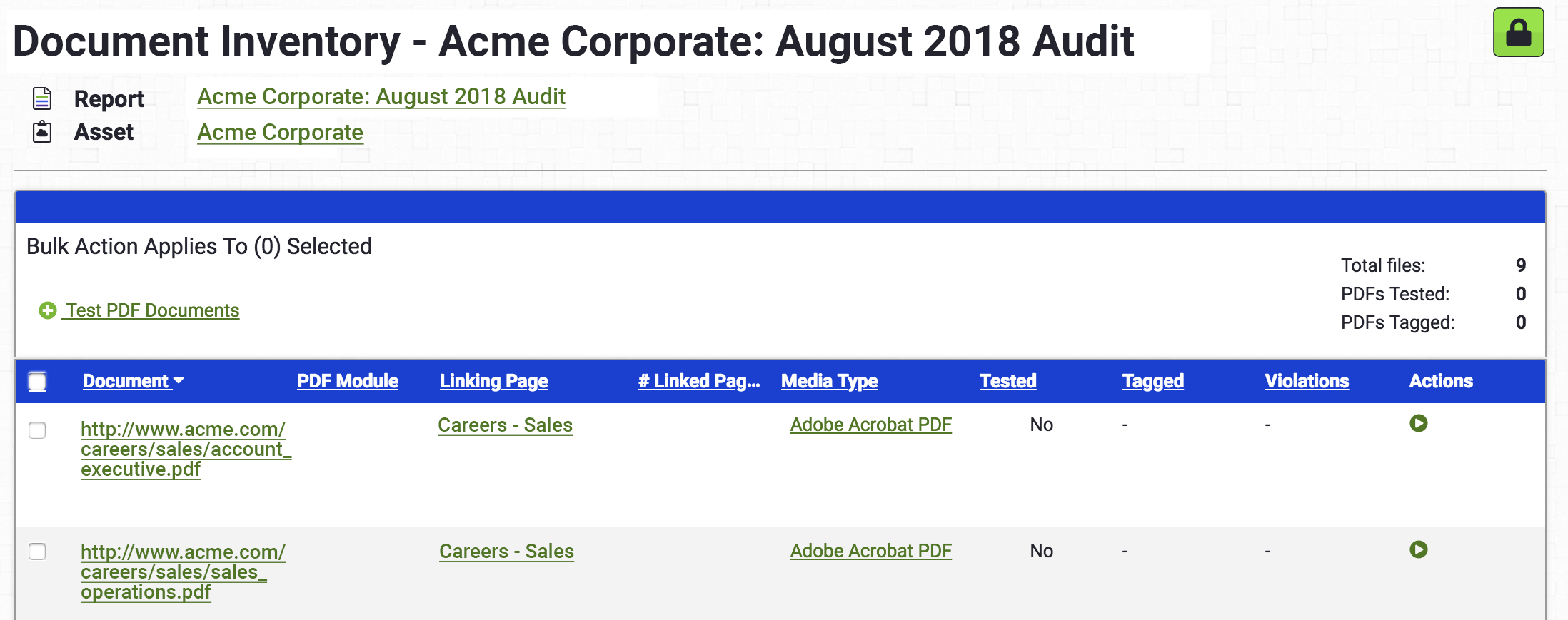
Task: Check the account_executive.pdf row checkbox
Action: (x=37, y=430)
